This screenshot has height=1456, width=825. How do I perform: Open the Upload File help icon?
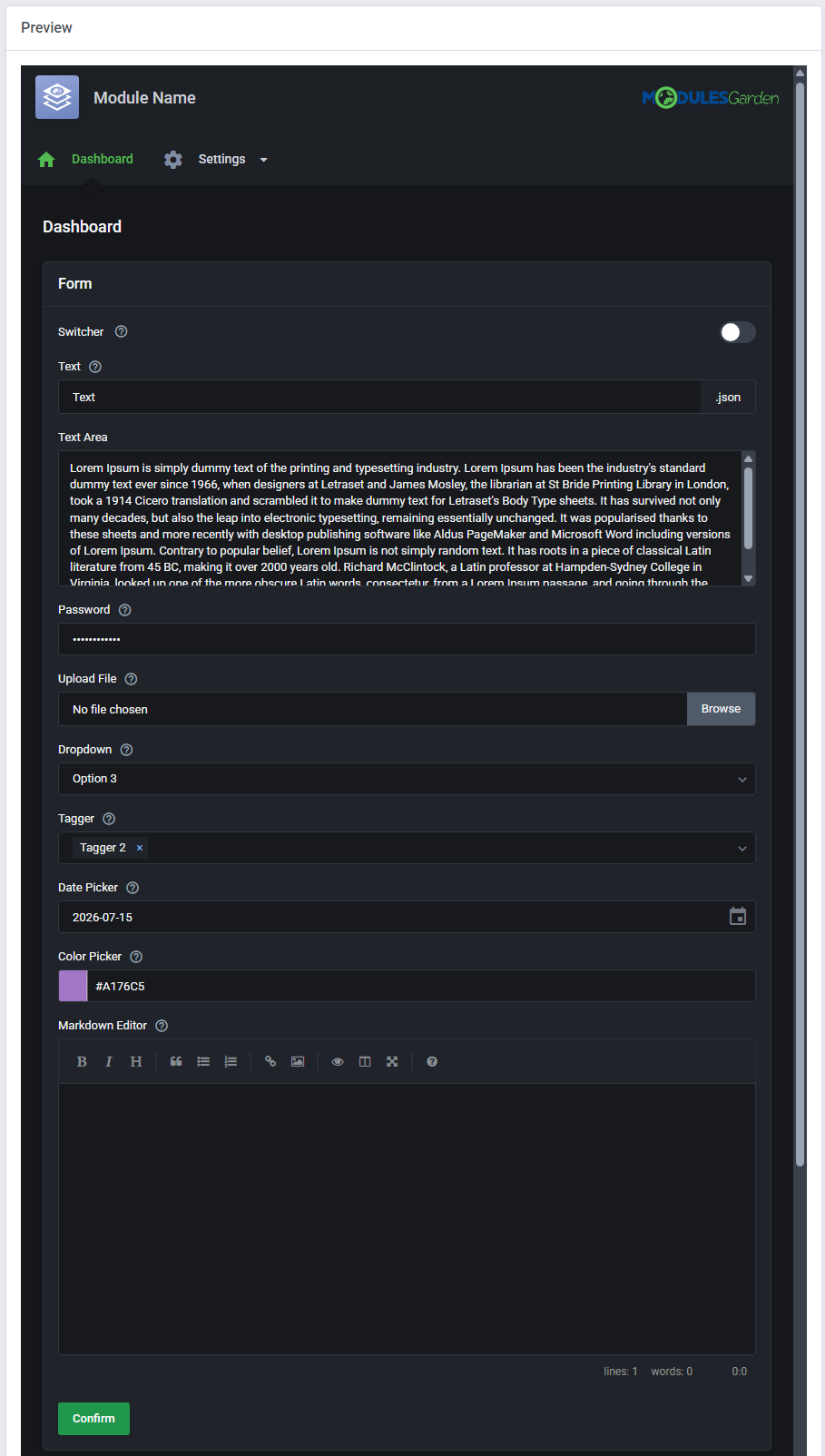[x=131, y=679]
